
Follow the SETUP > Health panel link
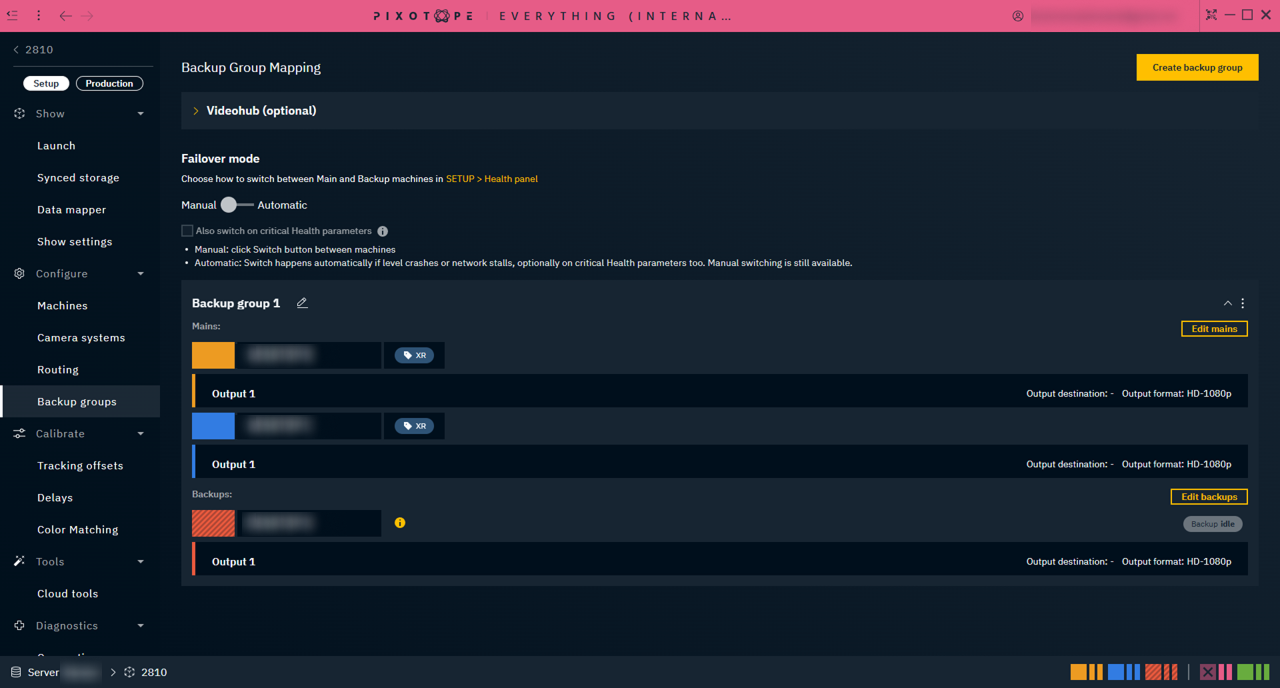pyautogui.click(x=492, y=179)
